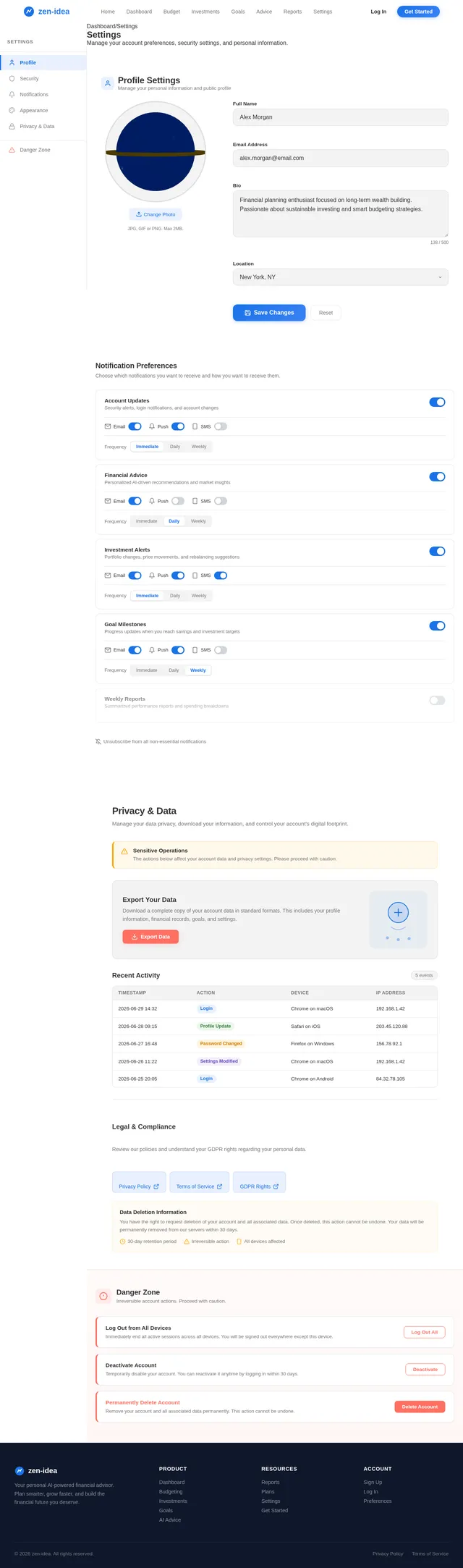Image resolution: width=463 pixels, height=1568 pixels.
Task: Click the Privacy & Data lock icon
Action: pos(12,126)
